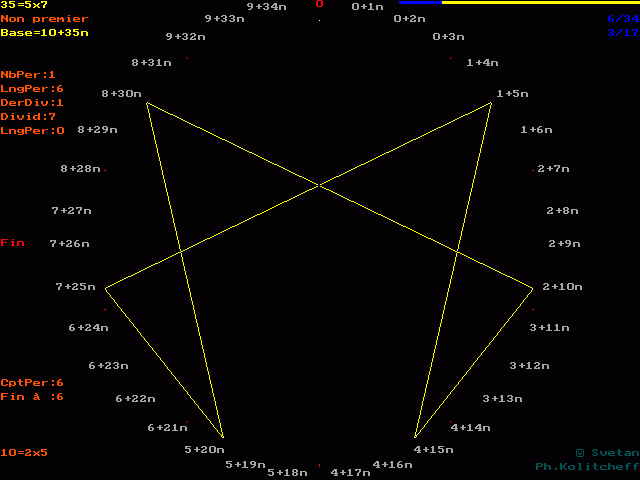The height and width of the screenshot is (480, 640).
Task: Click the blue segment of progress bar
Action: (420, 3)
